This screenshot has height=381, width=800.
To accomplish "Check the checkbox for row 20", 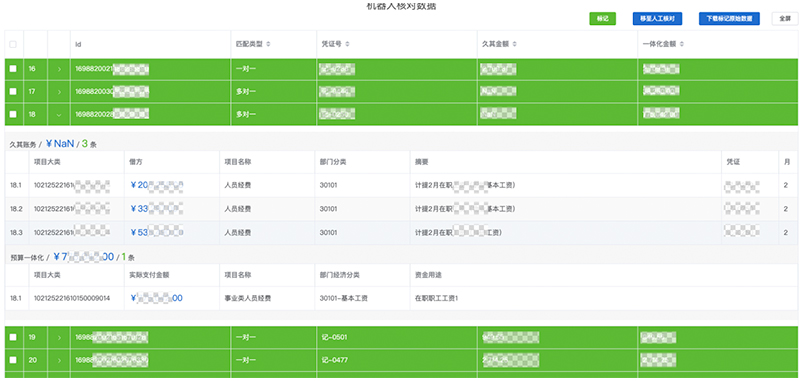I will click(x=13, y=360).
